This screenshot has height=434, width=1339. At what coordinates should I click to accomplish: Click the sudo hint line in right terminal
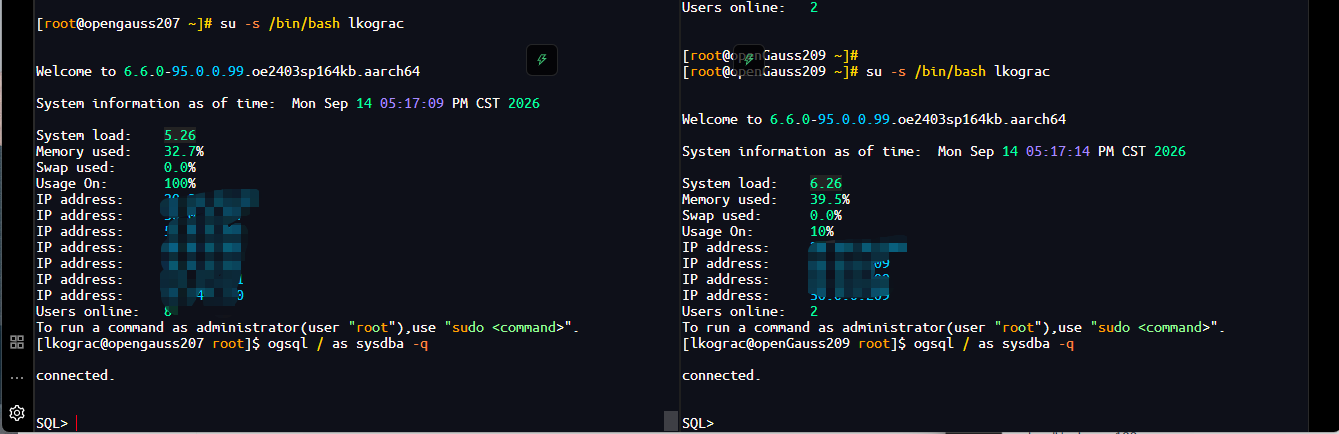tap(954, 327)
